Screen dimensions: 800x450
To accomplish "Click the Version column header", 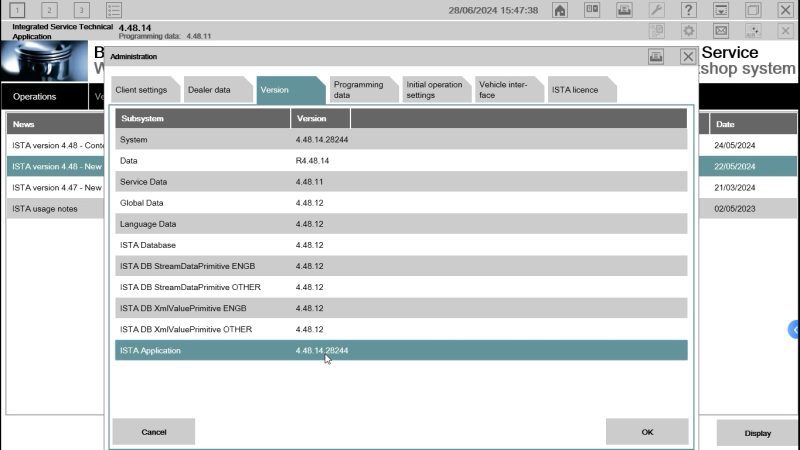I will pos(320,118).
